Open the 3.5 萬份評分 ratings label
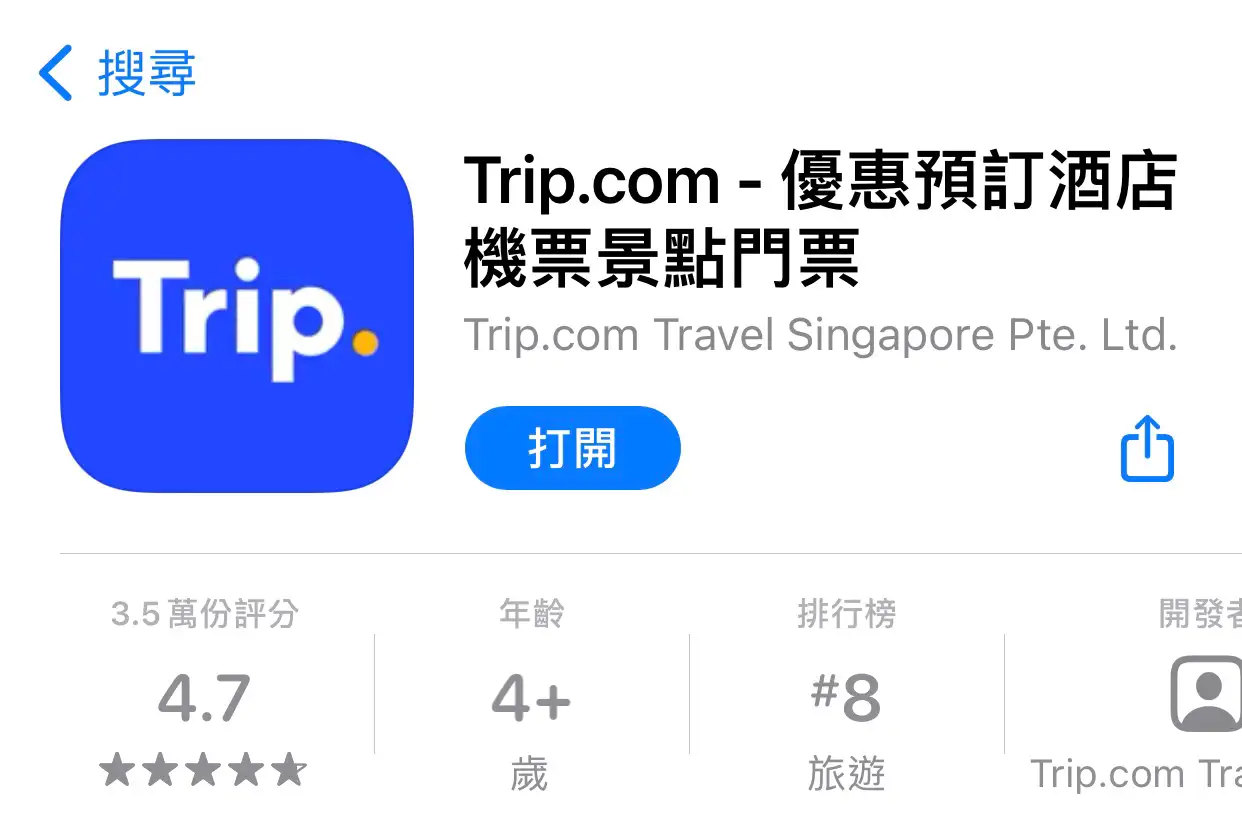1242x824 pixels. tap(204, 613)
